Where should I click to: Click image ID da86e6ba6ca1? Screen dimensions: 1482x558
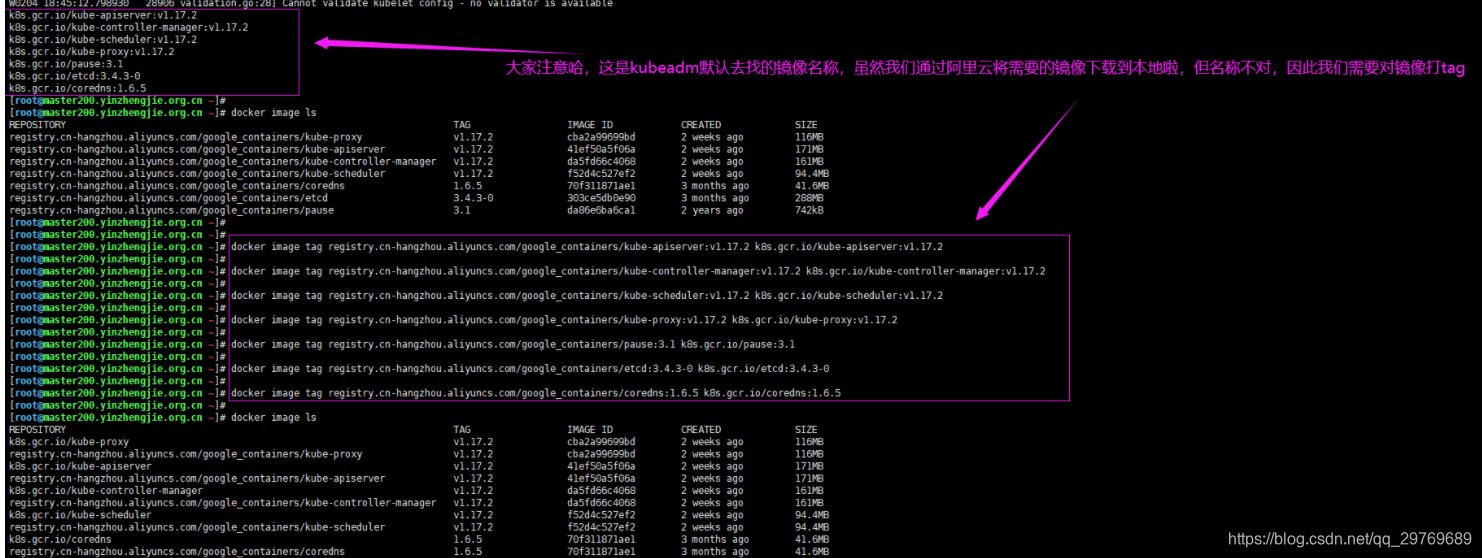point(601,210)
